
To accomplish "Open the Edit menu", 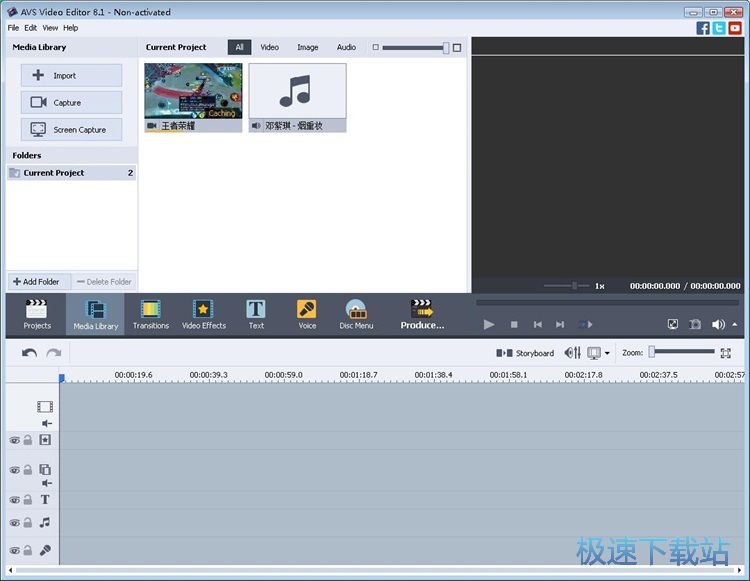I will [x=31, y=28].
